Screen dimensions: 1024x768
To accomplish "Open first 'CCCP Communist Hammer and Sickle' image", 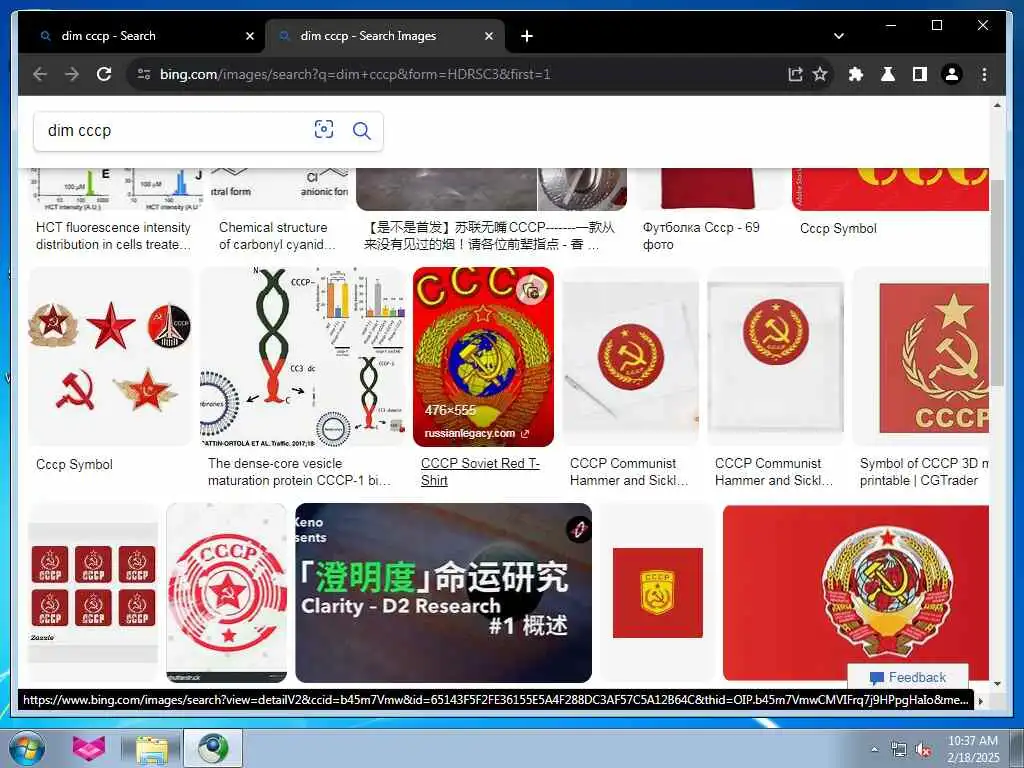I will (630, 357).
